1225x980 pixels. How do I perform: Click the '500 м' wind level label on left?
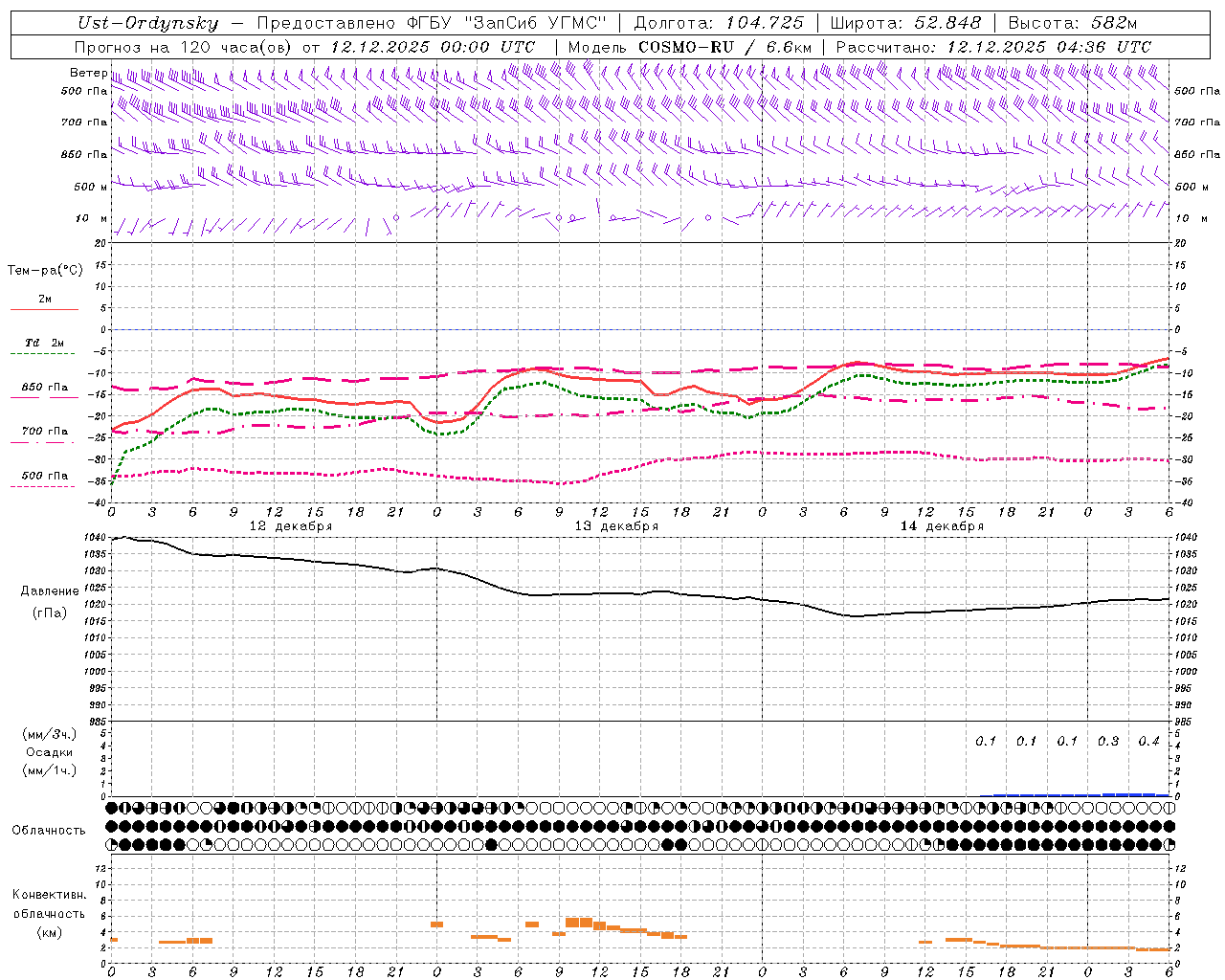(x=91, y=187)
